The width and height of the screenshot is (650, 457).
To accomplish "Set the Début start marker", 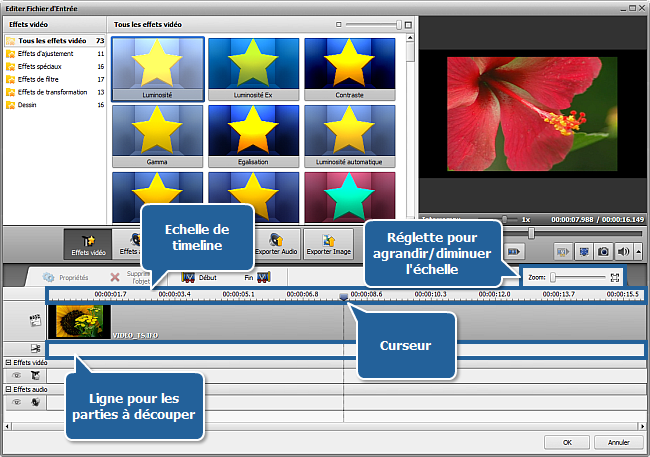I will (199, 277).
